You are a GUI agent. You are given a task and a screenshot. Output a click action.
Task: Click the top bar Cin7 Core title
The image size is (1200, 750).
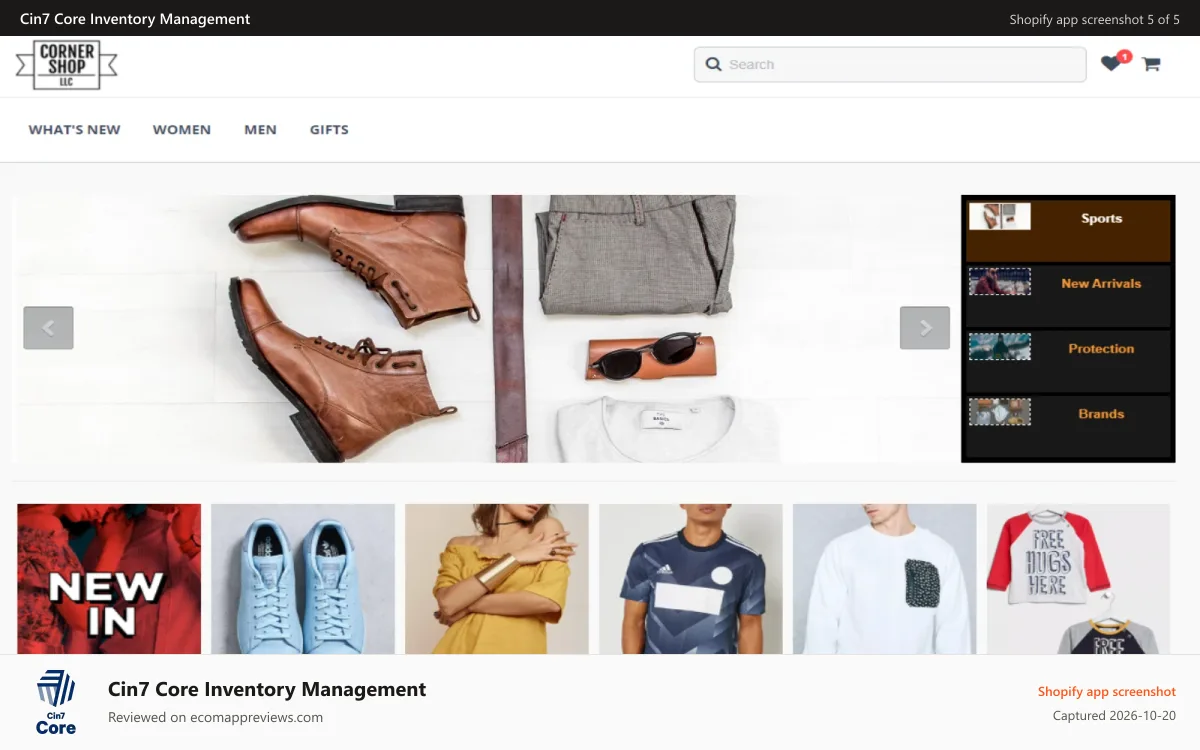(x=135, y=19)
